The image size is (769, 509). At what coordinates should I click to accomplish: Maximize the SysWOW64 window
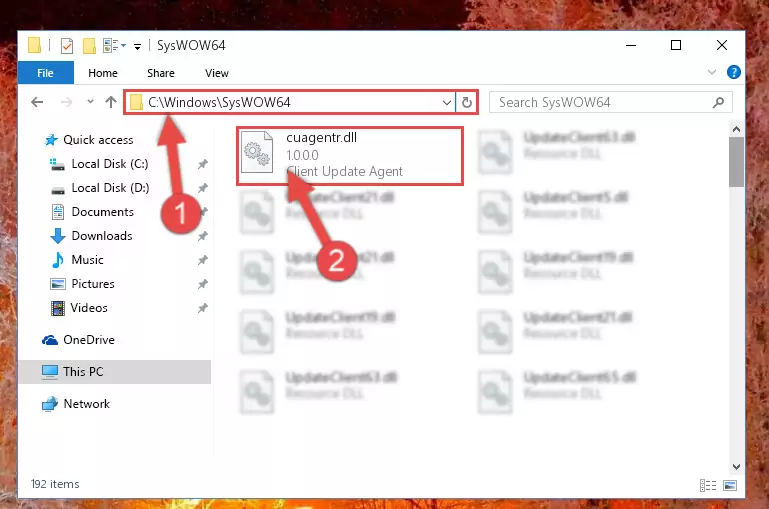pos(676,45)
